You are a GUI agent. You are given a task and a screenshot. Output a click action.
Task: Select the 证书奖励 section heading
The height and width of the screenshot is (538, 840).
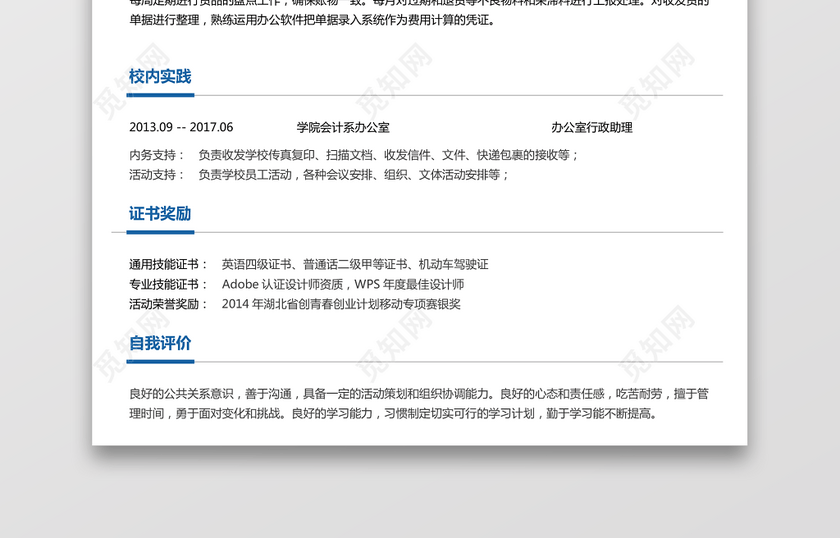coord(160,214)
